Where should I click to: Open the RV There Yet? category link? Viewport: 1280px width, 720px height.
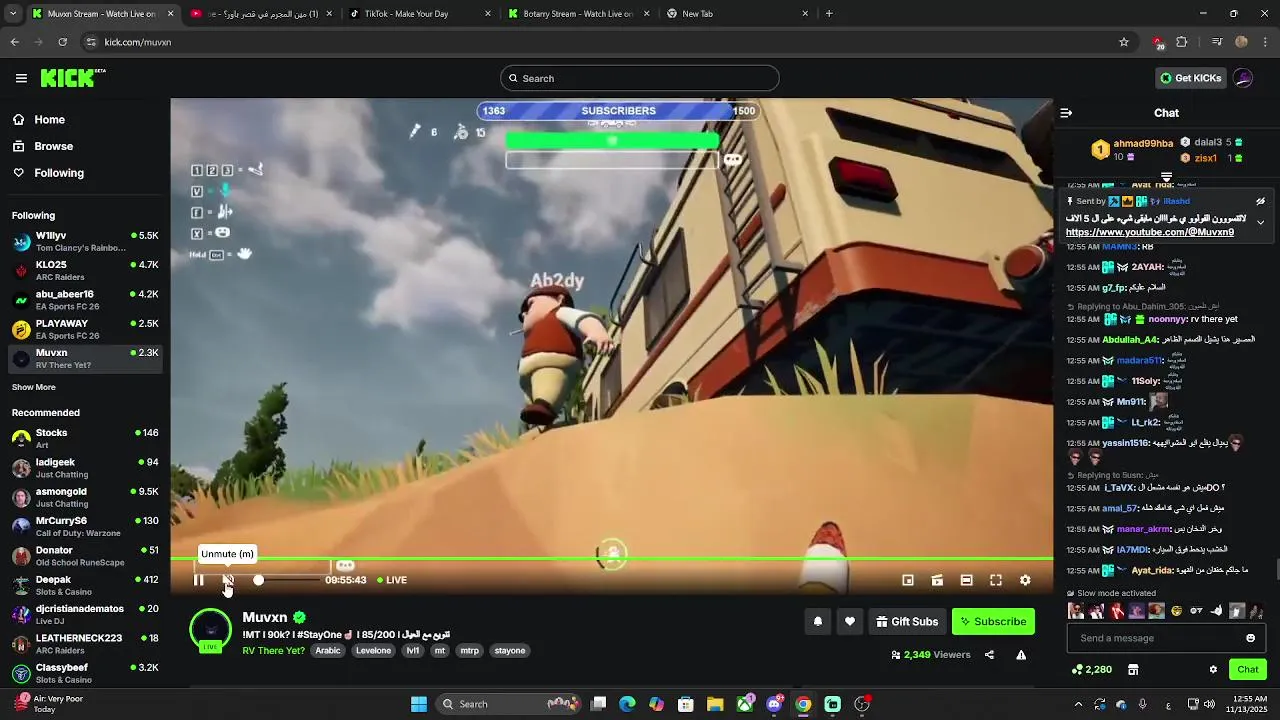pyautogui.click(x=273, y=650)
